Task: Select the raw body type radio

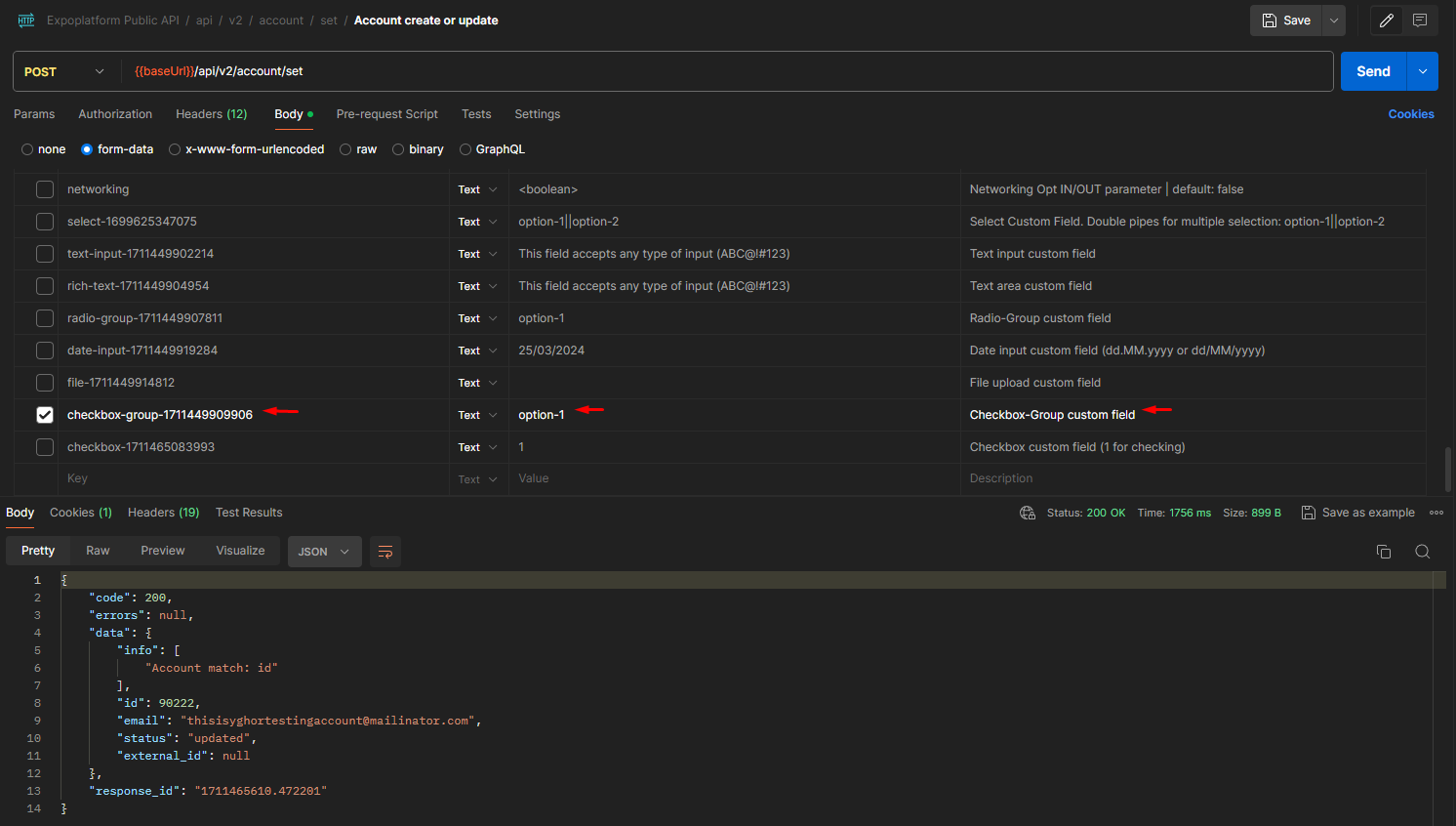Action: pos(345,148)
